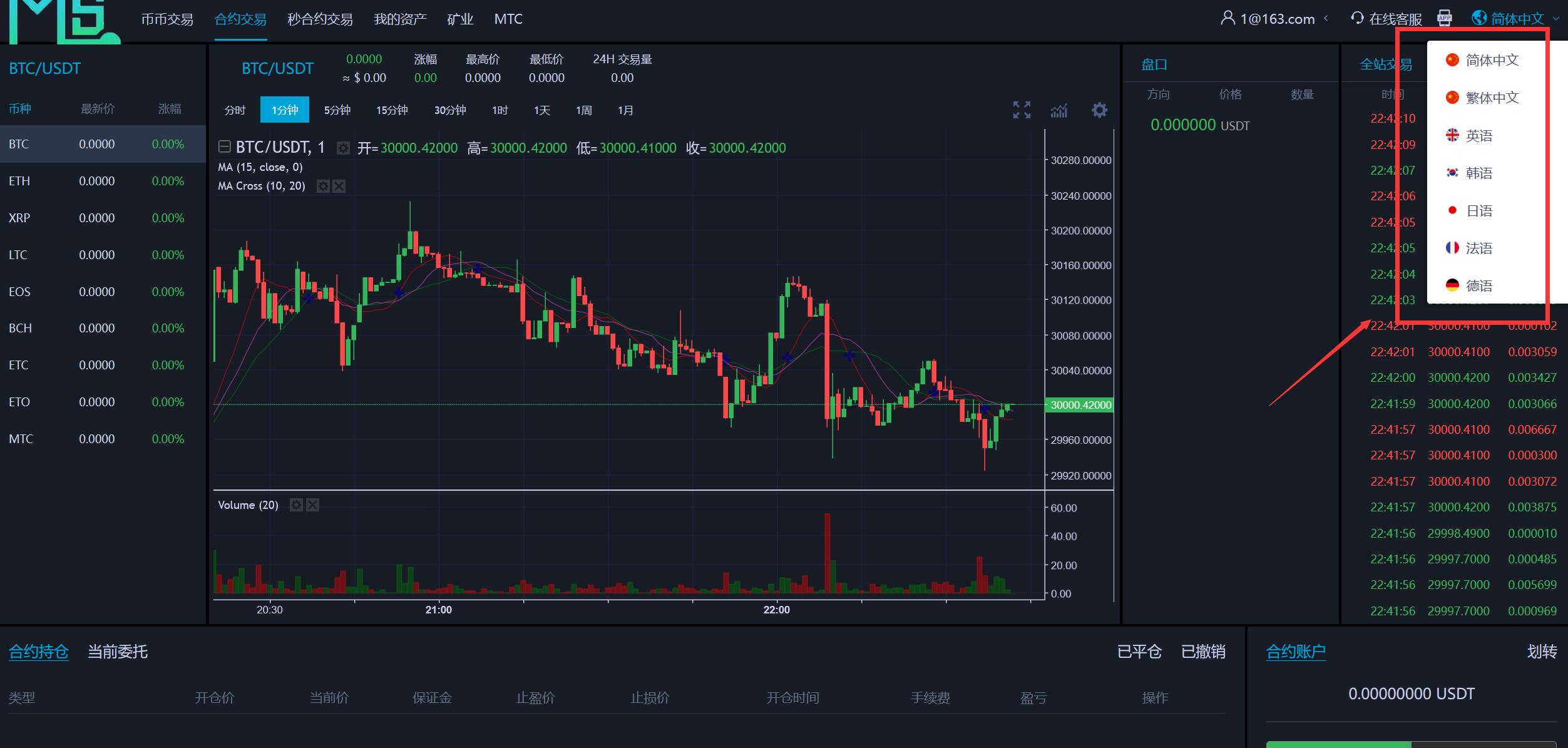The height and width of the screenshot is (748, 1568).
Task: Select the XRP row in coin list
Action: pos(103,218)
